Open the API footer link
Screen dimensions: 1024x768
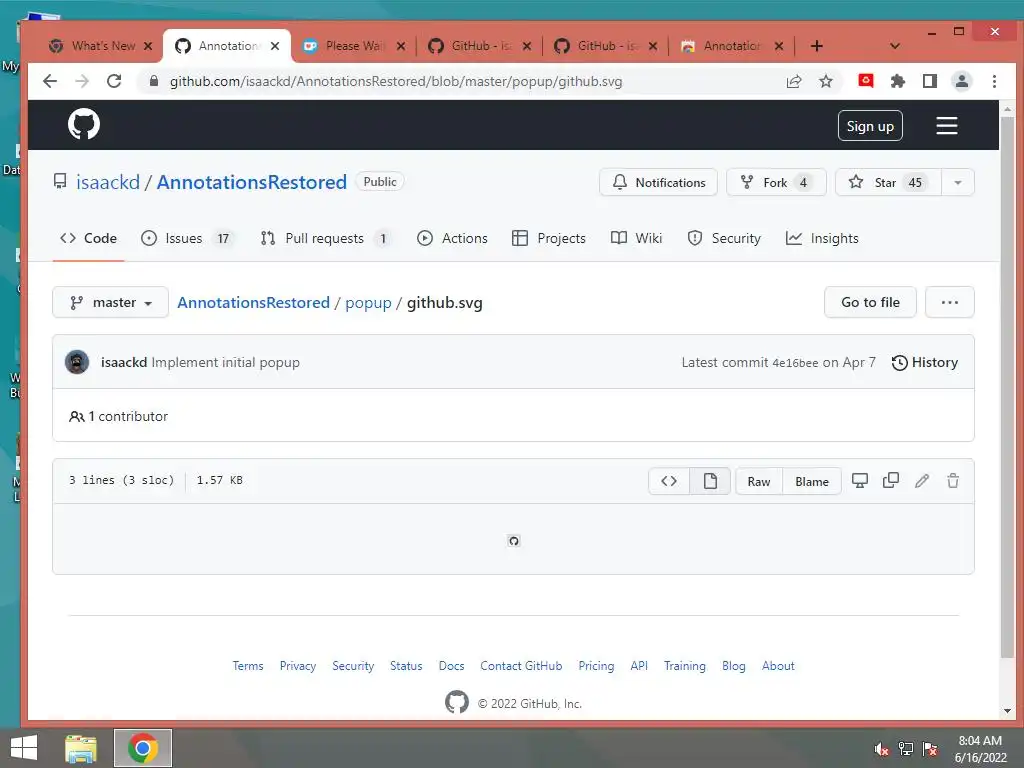639,665
